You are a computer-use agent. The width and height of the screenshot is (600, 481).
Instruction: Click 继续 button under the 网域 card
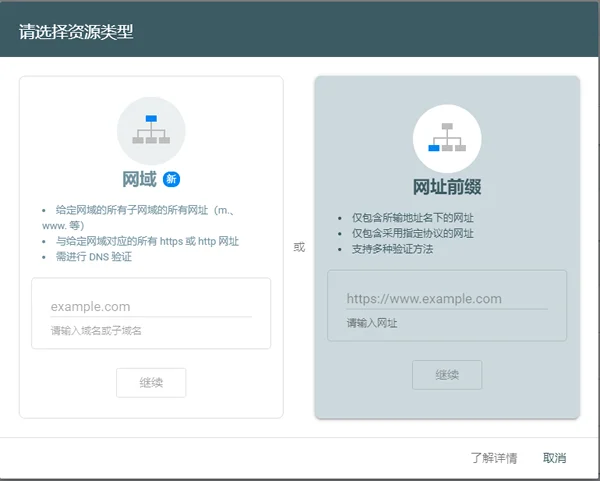(x=151, y=383)
